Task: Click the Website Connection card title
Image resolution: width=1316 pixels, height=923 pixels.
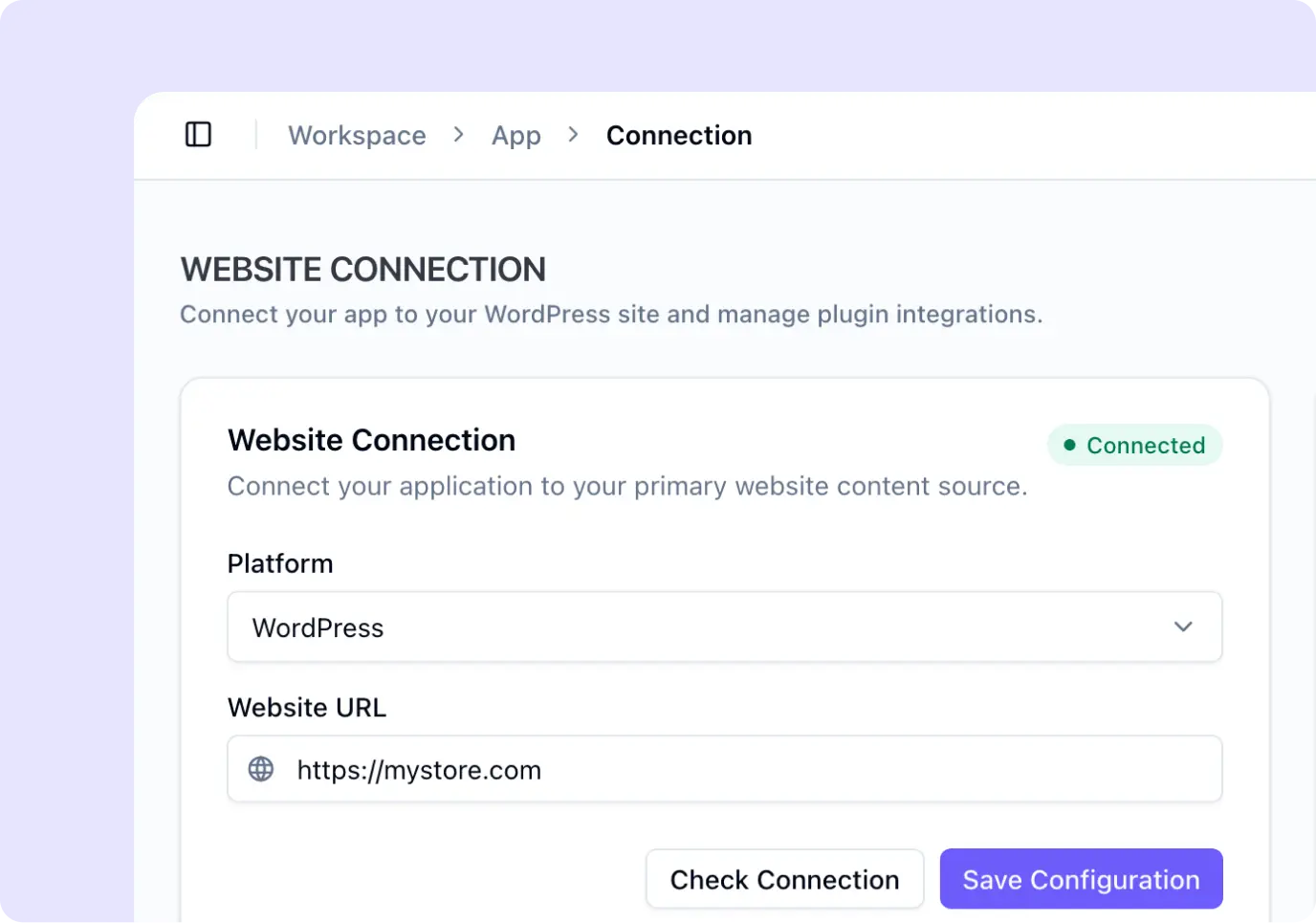Action: point(371,440)
